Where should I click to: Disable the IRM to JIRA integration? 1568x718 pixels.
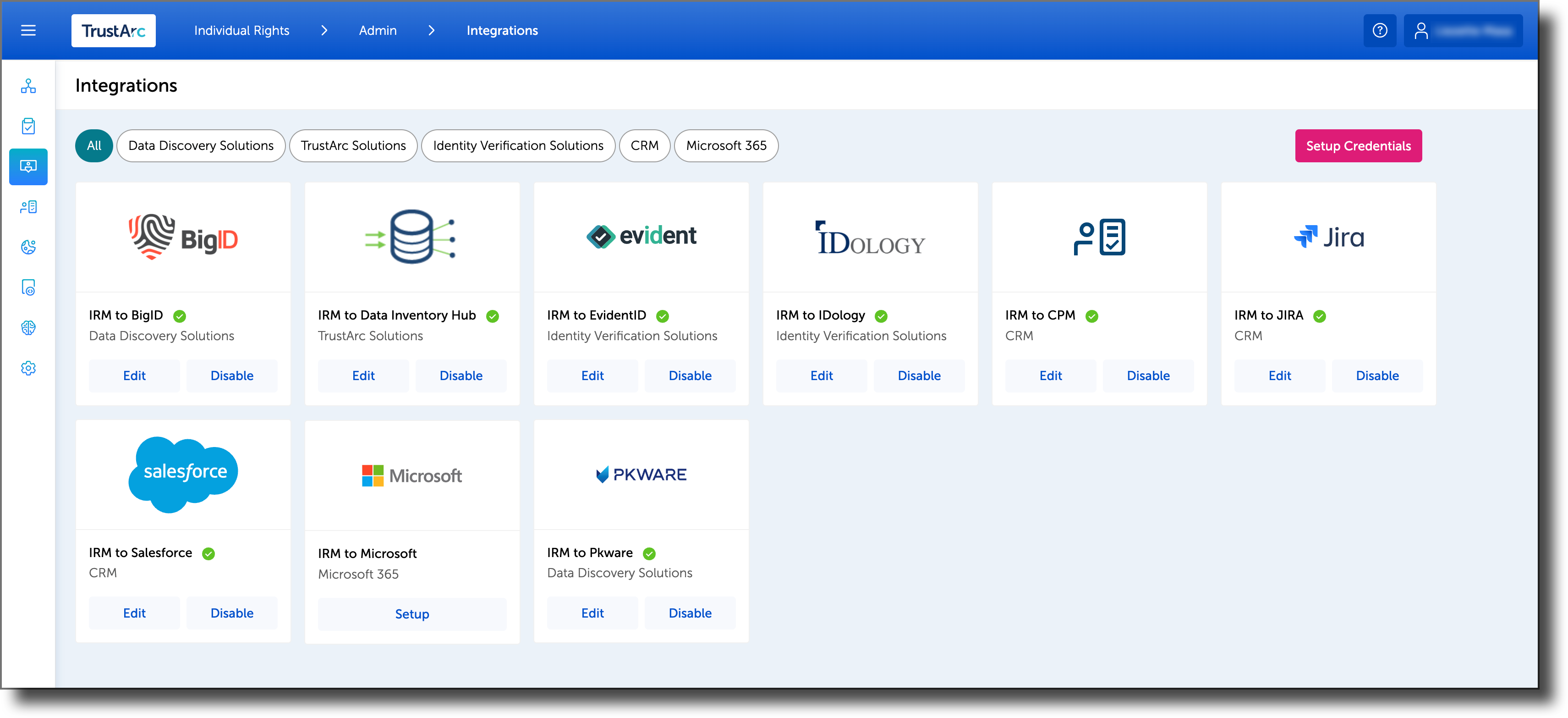(x=1377, y=376)
